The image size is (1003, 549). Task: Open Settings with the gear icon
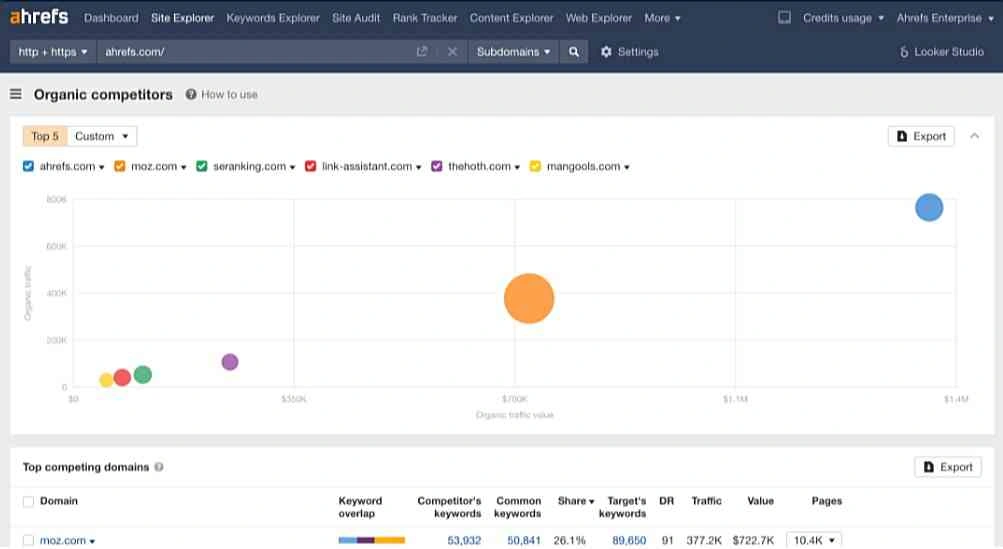coord(629,52)
